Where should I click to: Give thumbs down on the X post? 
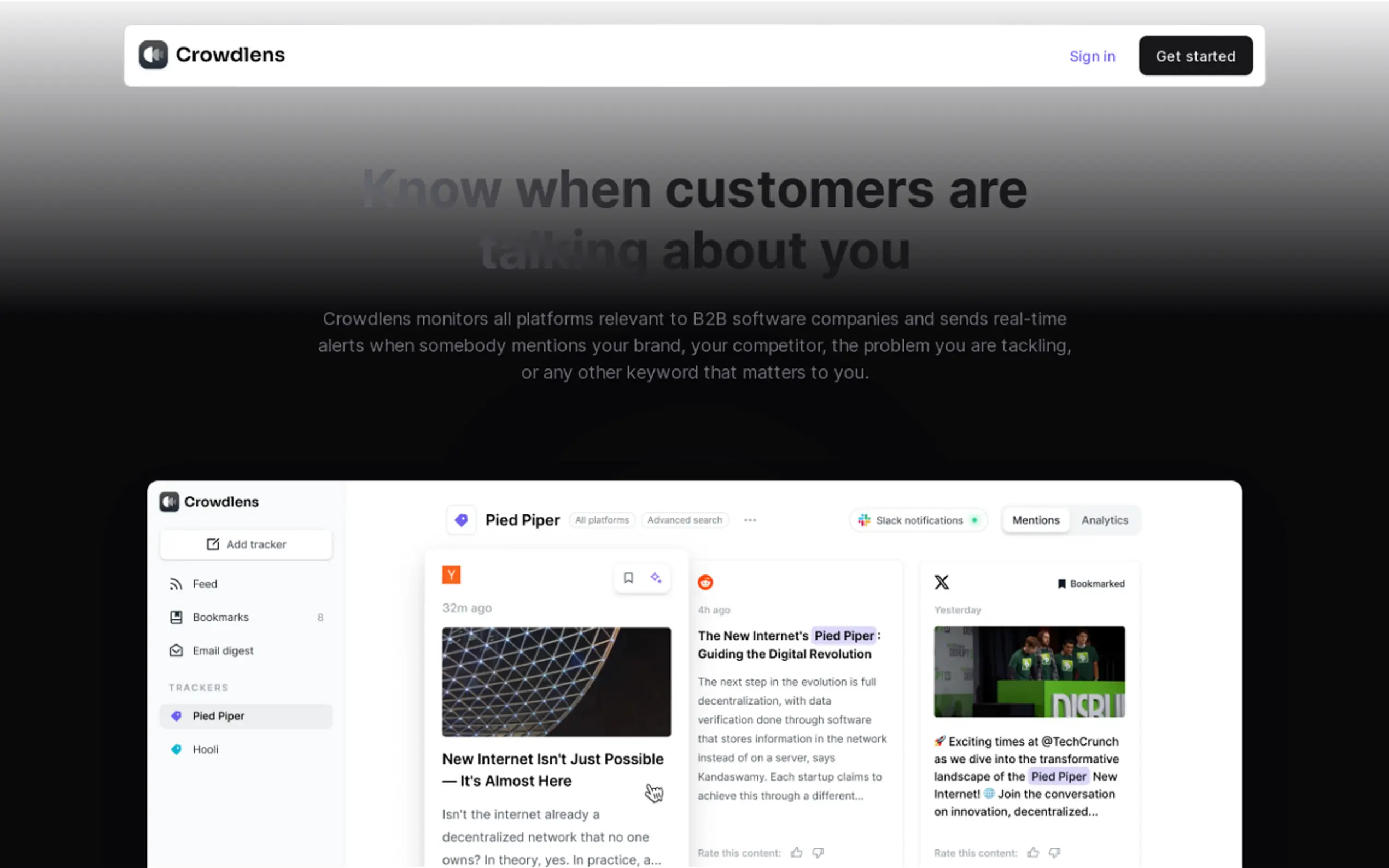(x=1054, y=853)
